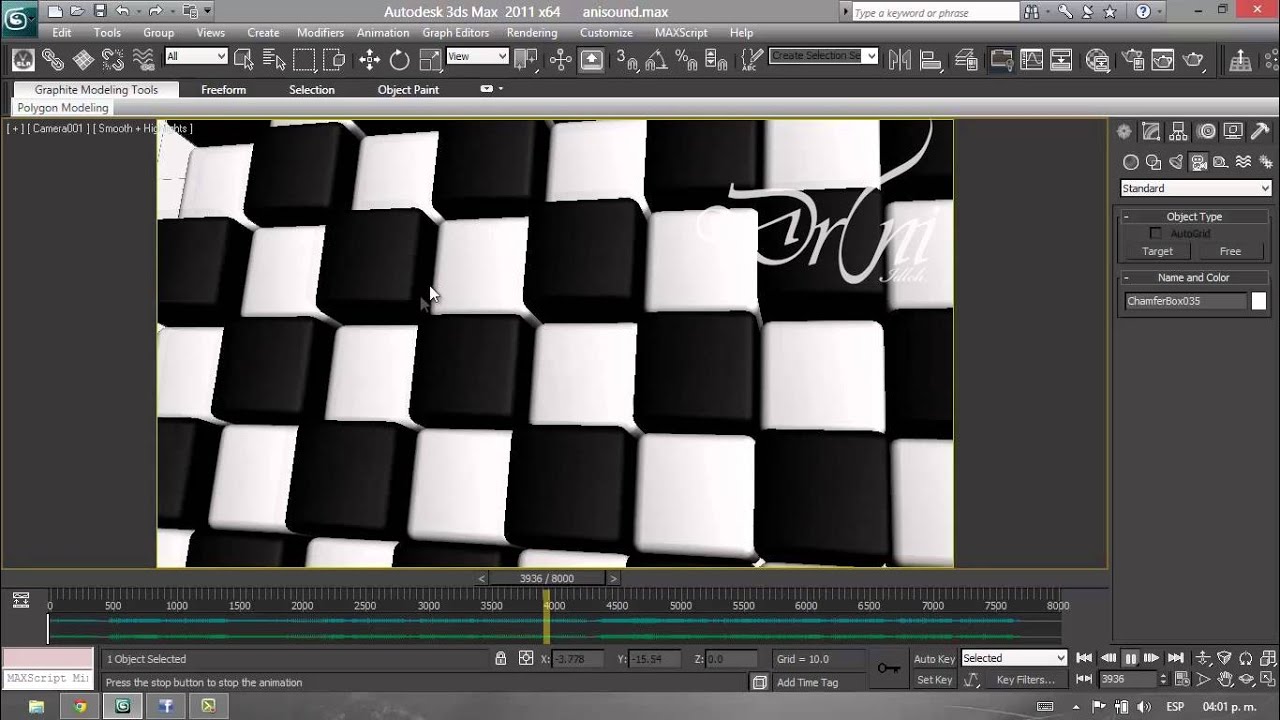1280x720 pixels.
Task: Click the Mirror tool icon
Action: [898, 59]
